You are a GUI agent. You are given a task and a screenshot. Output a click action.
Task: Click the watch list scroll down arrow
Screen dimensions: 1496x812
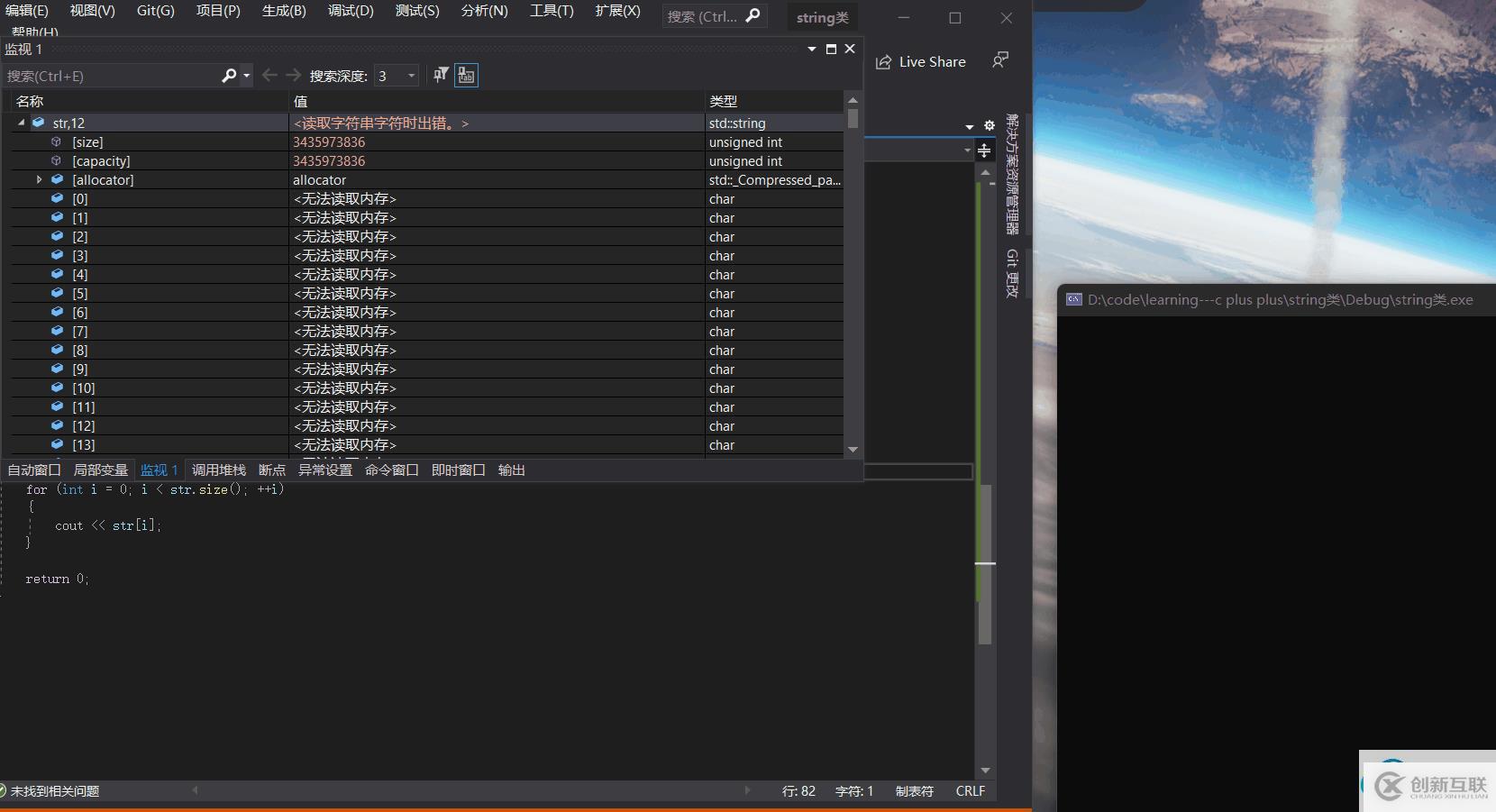853,449
